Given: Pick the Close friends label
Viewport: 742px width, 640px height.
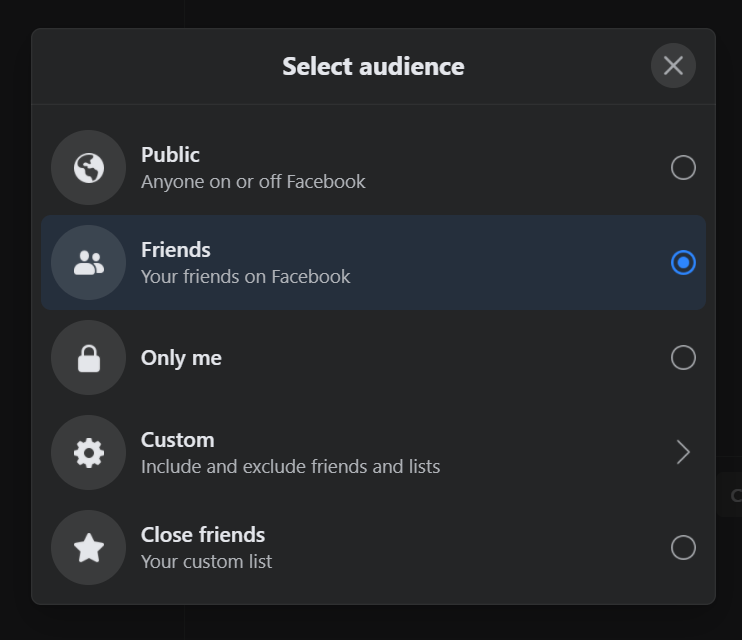Looking at the screenshot, I should coord(203,535).
